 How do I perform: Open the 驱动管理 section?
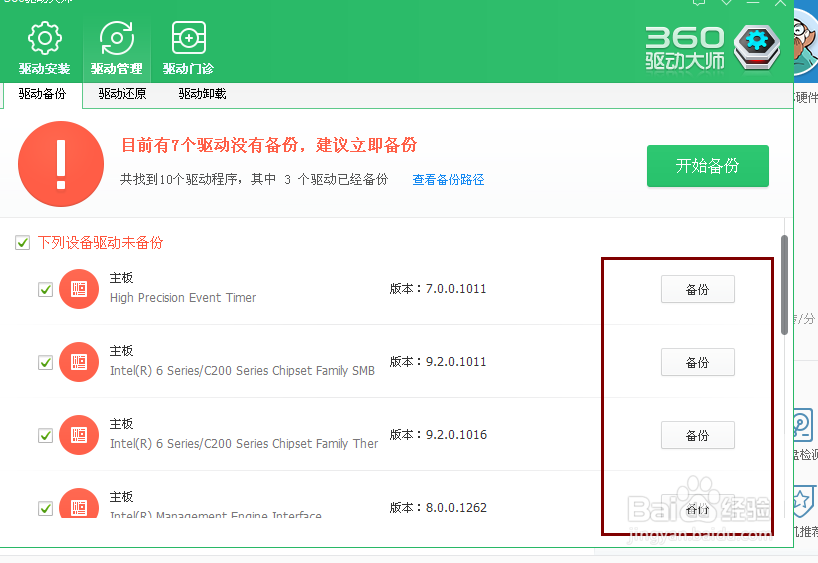coord(116,49)
